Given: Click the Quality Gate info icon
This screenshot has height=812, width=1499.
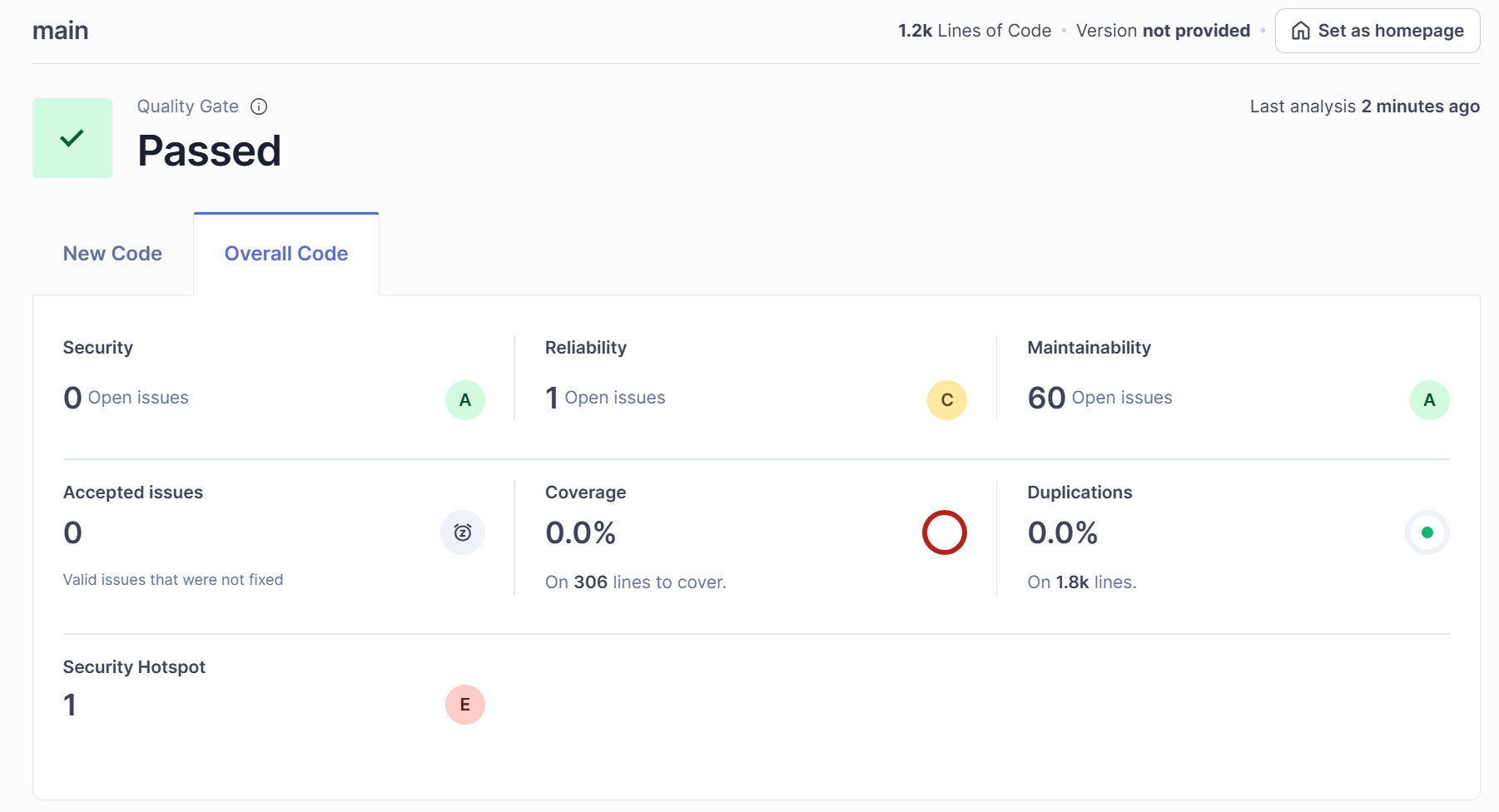Looking at the screenshot, I should coord(259,106).
